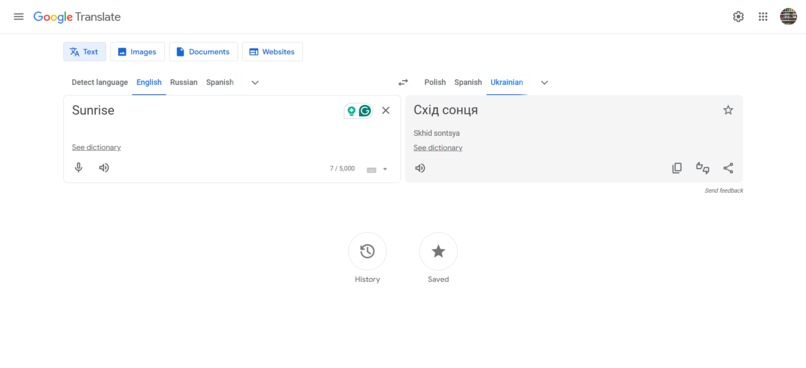This screenshot has height=368, width=806.
Task: Click into the Sunrise input field
Action: [206, 111]
